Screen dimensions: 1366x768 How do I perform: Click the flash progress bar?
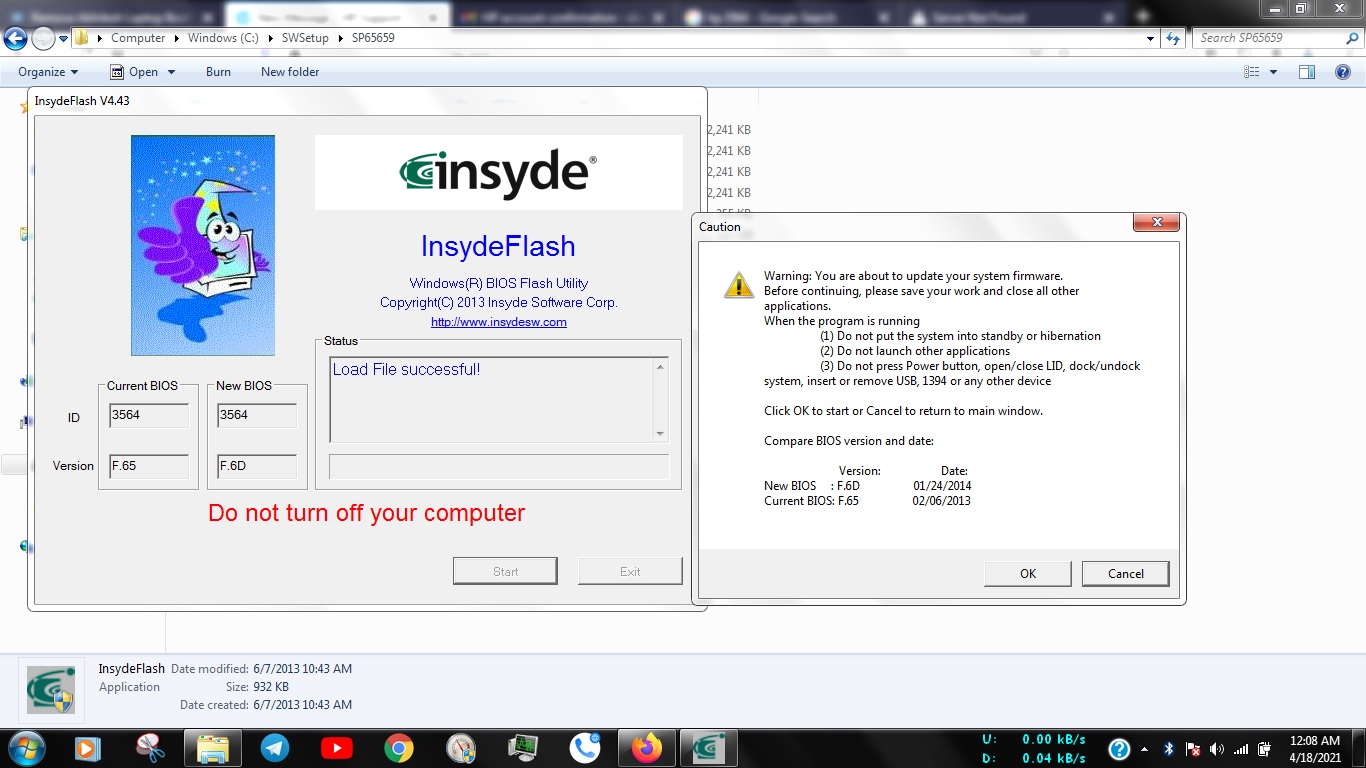tap(499, 467)
